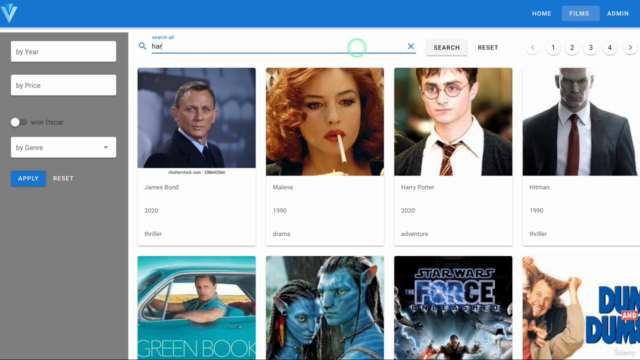Click the won Oscar label
The width and height of the screenshot is (640, 360).
47,122
